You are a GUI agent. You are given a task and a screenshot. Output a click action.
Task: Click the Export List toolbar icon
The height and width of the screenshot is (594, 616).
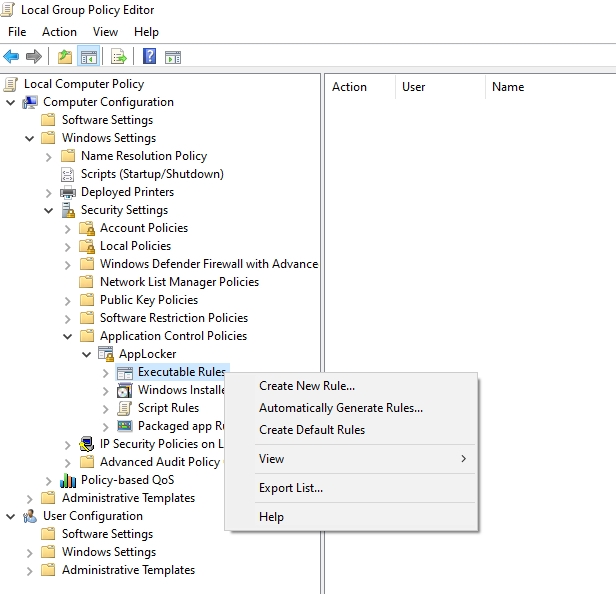(x=119, y=56)
